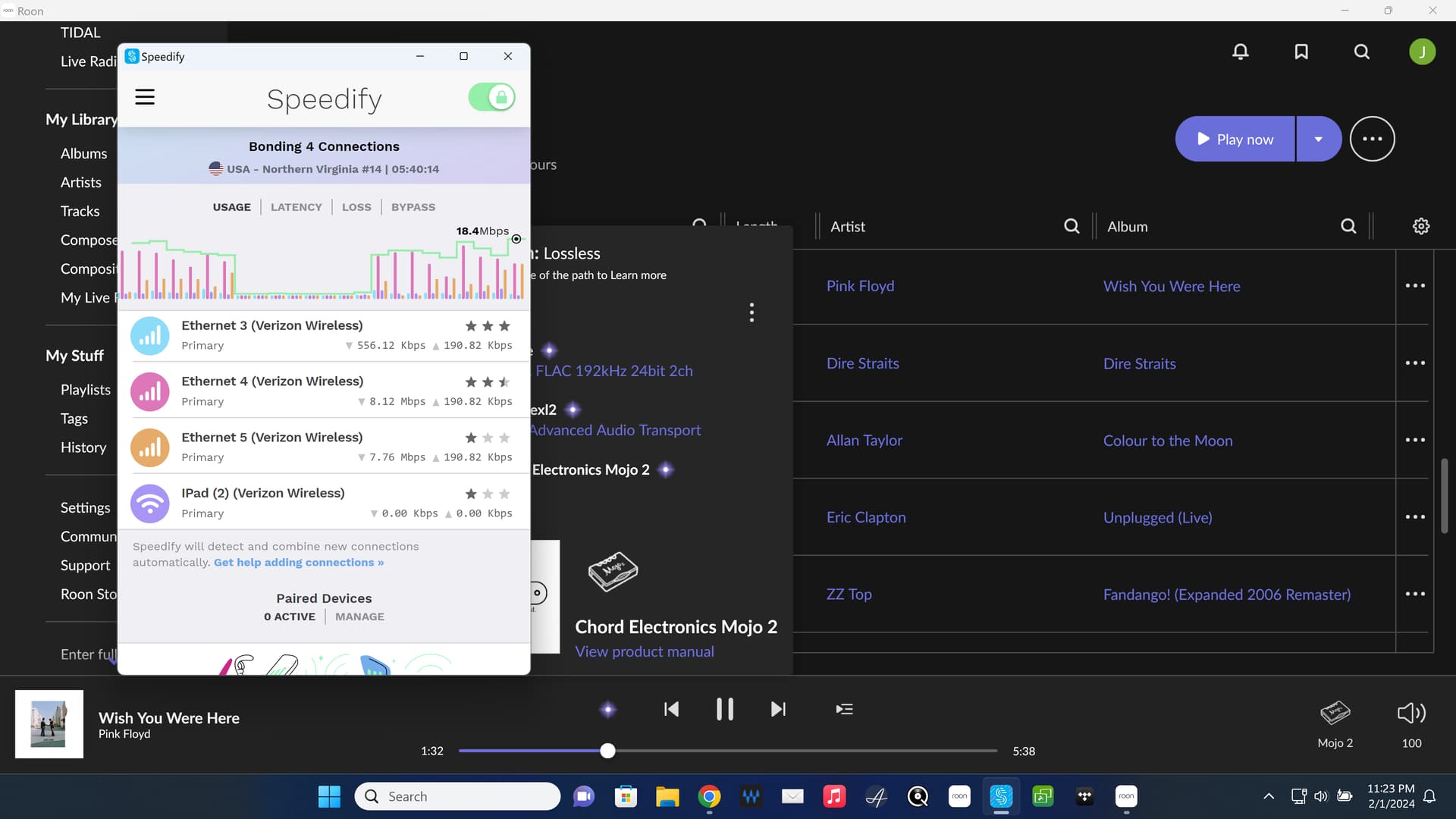The width and height of the screenshot is (1456, 819).
Task: Open the Wish You Were Here album thumbnail
Action: 49,724
